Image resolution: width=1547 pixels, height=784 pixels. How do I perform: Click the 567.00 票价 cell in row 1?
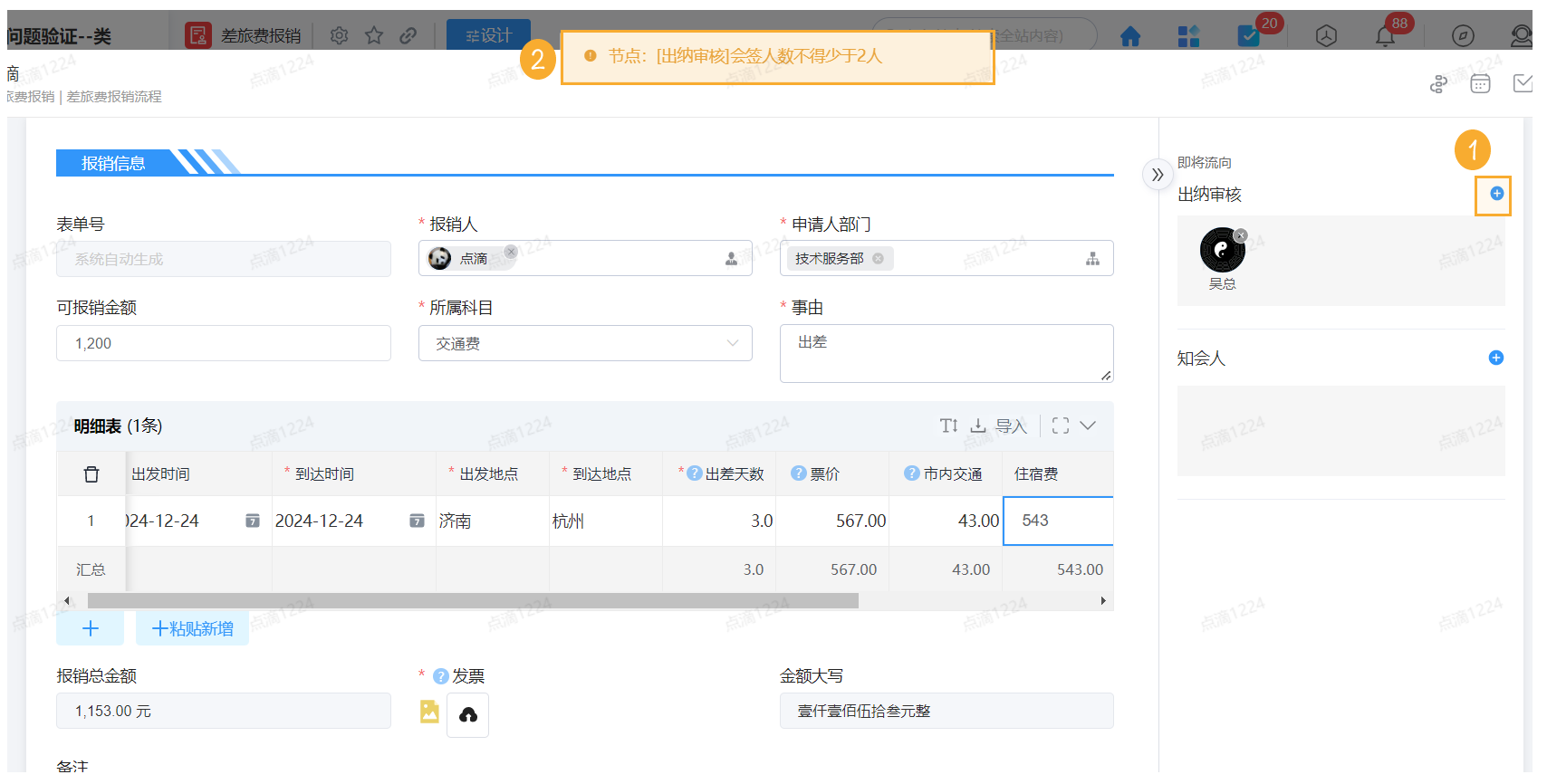(x=832, y=521)
